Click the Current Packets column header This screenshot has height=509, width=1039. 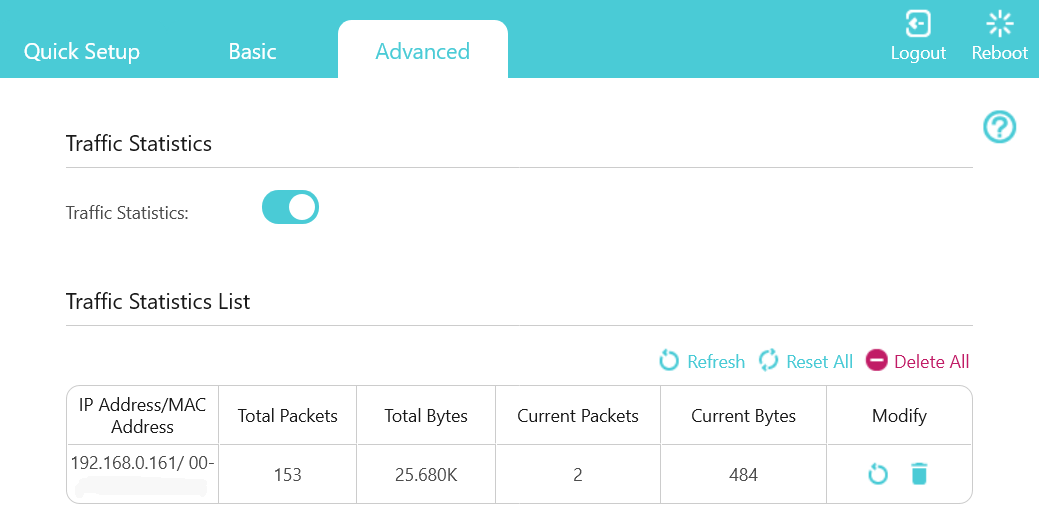click(578, 416)
